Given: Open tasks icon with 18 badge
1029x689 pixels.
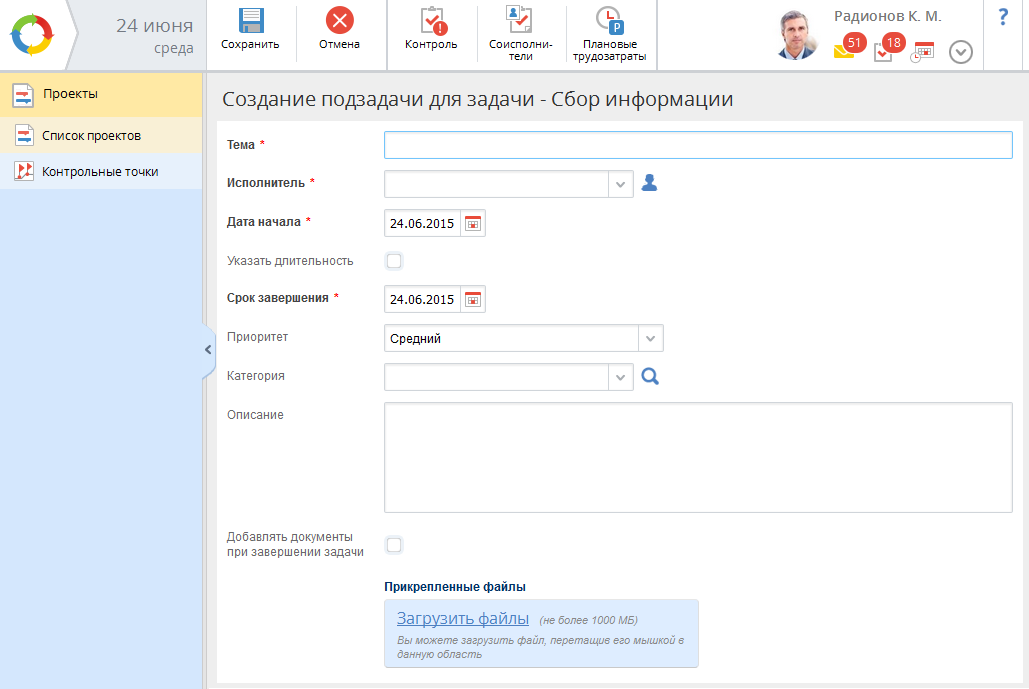Looking at the screenshot, I should 884,51.
